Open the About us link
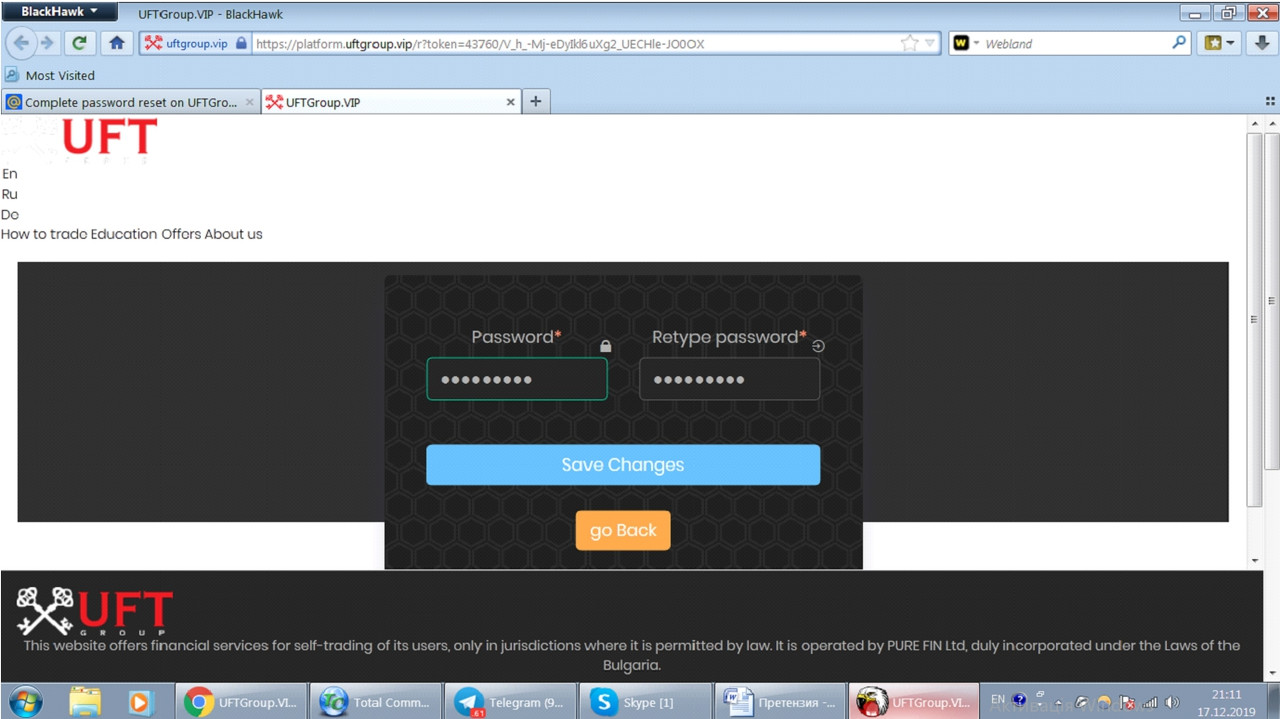This screenshot has height=719, width=1280. (233, 234)
